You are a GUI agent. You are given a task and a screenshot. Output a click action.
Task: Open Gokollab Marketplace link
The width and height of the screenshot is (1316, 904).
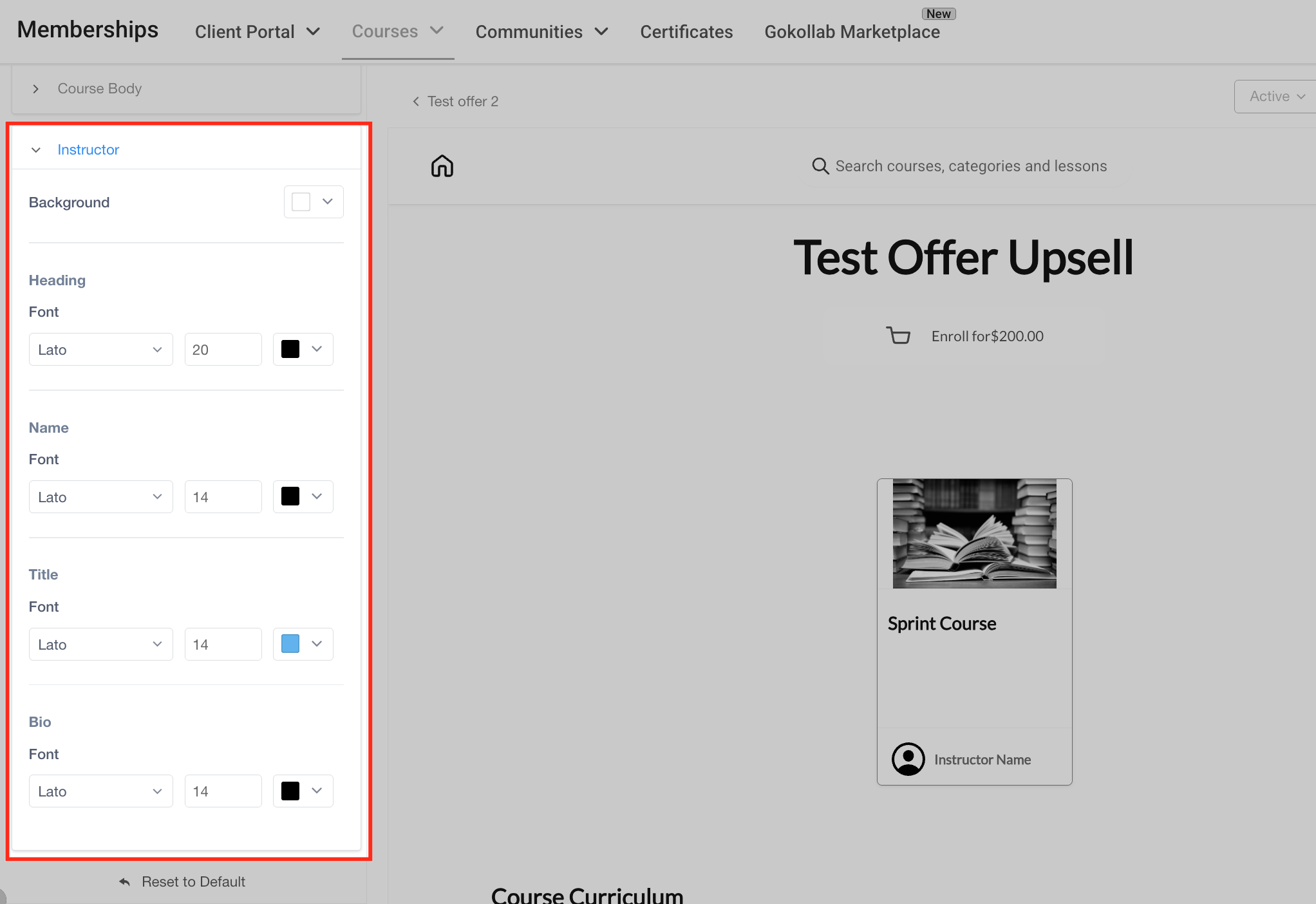click(852, 32)
